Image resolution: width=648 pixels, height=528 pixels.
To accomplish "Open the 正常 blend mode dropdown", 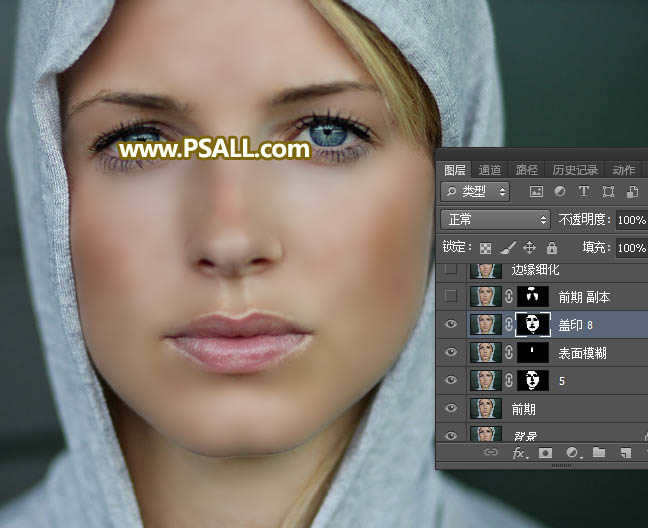I will click(x=496, y=219).
